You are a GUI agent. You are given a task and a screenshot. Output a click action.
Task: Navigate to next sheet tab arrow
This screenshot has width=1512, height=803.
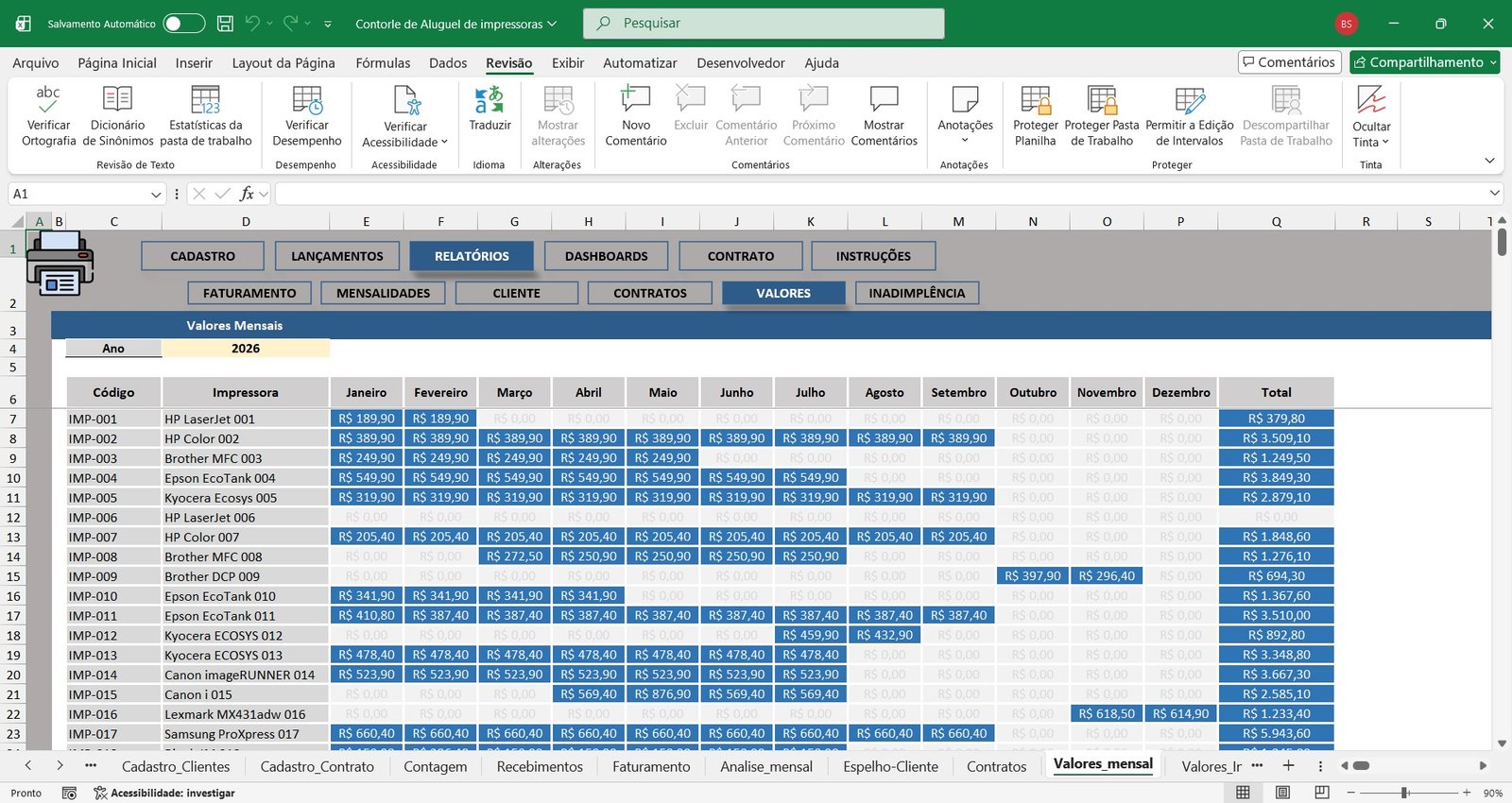coord(60,766)
